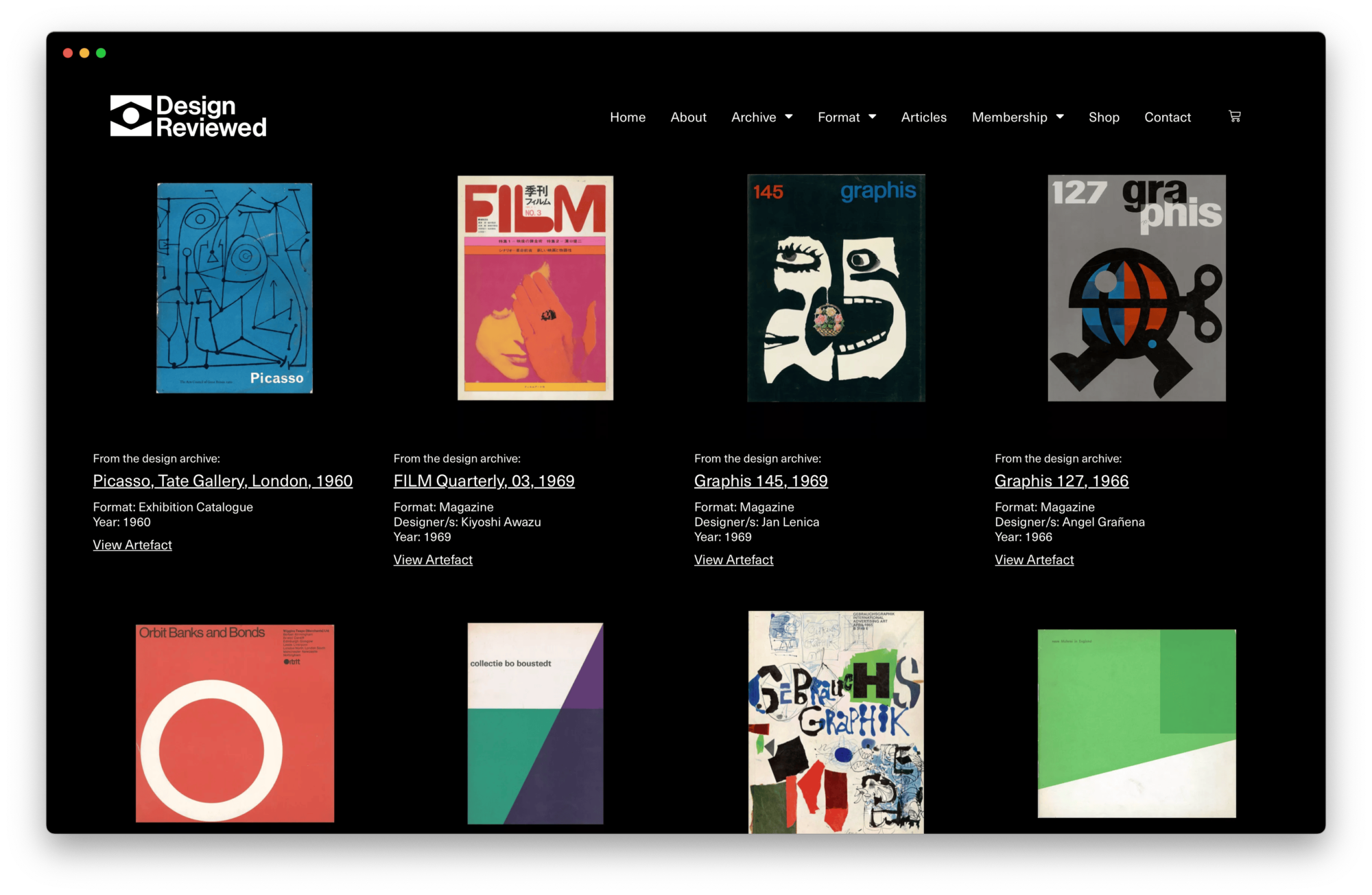Open the About page
The image size is (1372, 895).
(688, 117)
